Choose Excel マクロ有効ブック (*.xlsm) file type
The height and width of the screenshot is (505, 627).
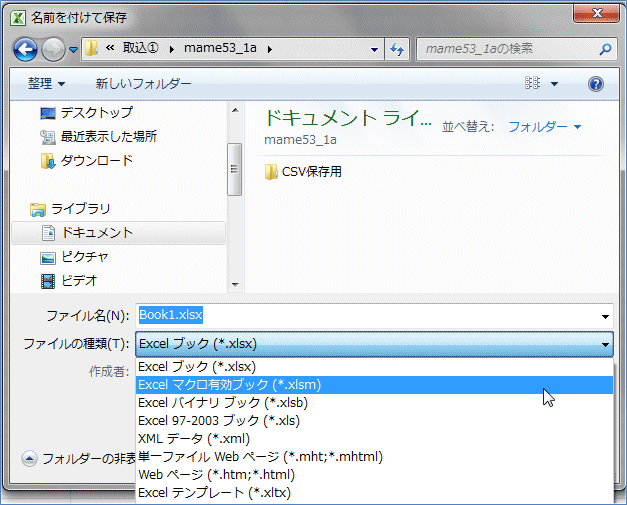pyautogui.click(x=229, y=384)
